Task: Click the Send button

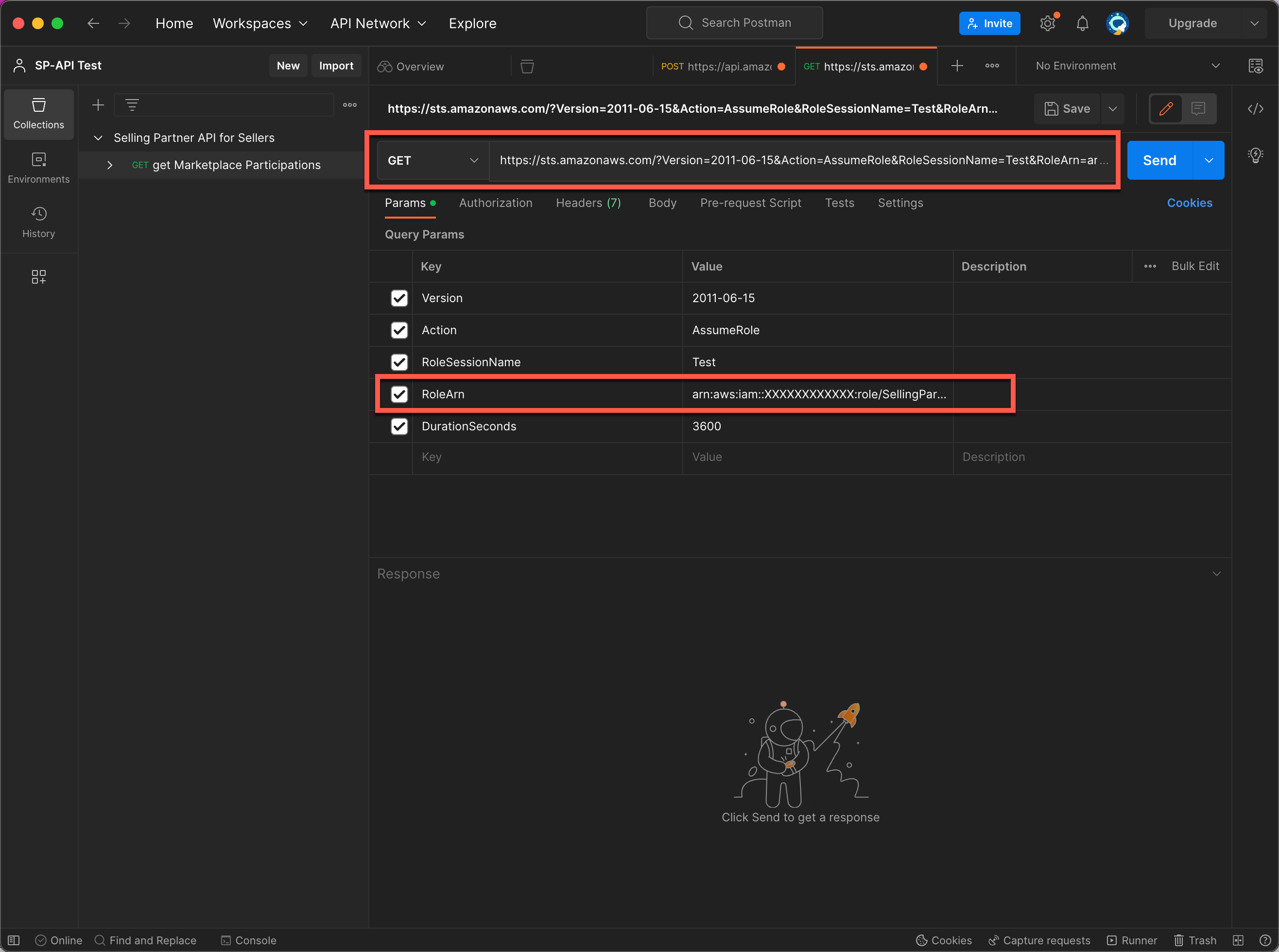Action: coord(1159,160)
